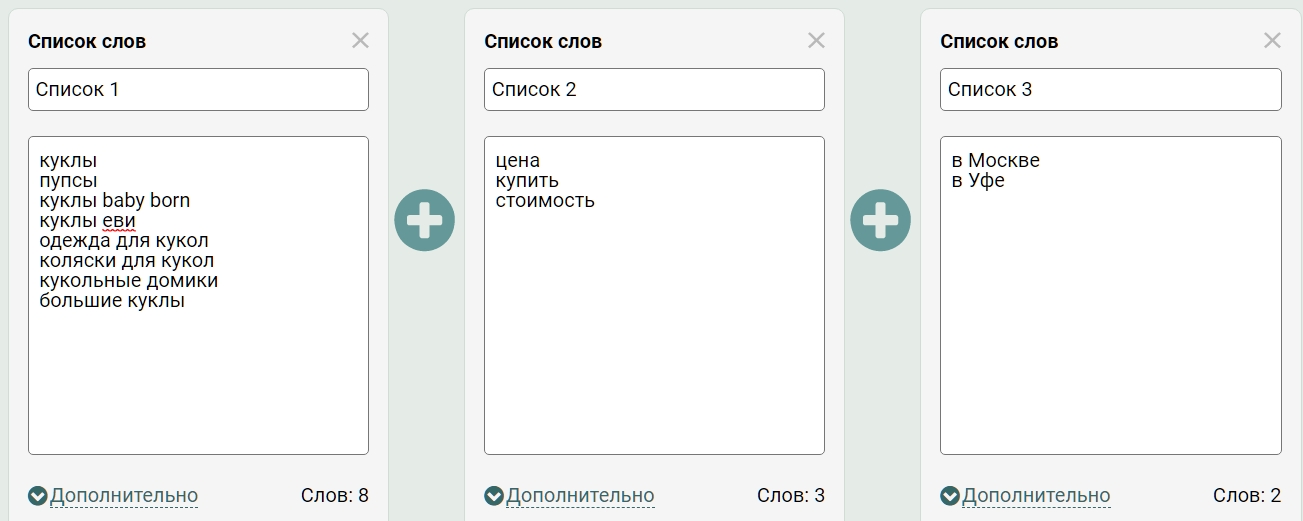Expand Дополнительно options under Список 1
This screenshot has width=1303, height=521.
(113, 495)
